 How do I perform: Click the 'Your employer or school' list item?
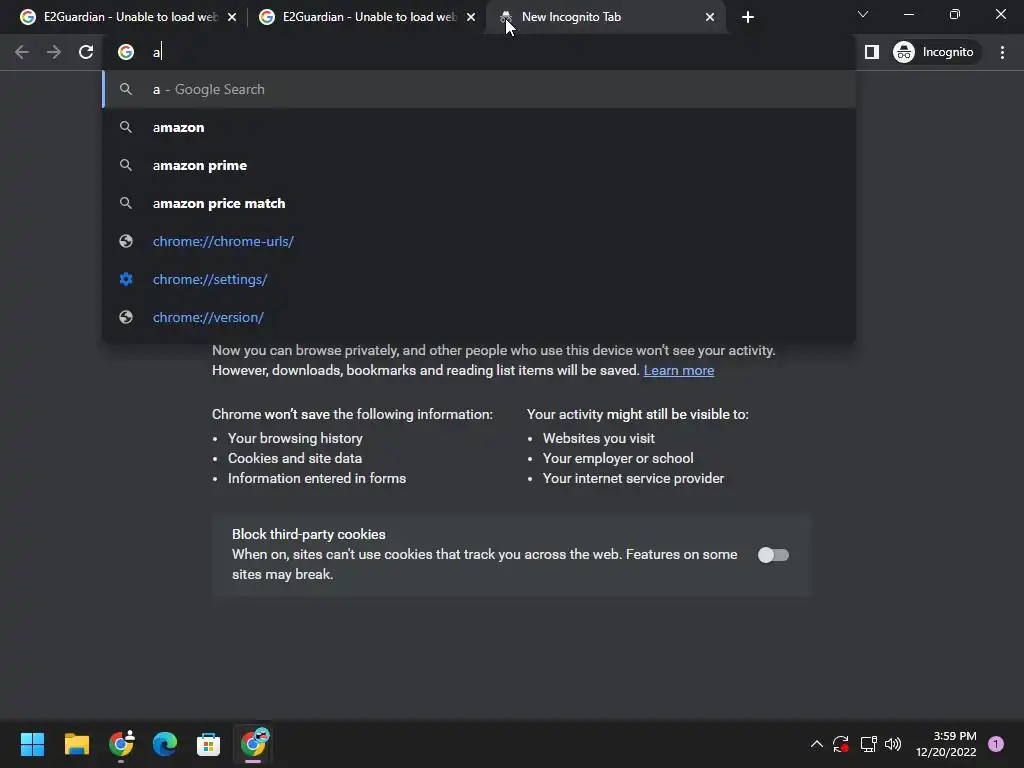(618, 458)
